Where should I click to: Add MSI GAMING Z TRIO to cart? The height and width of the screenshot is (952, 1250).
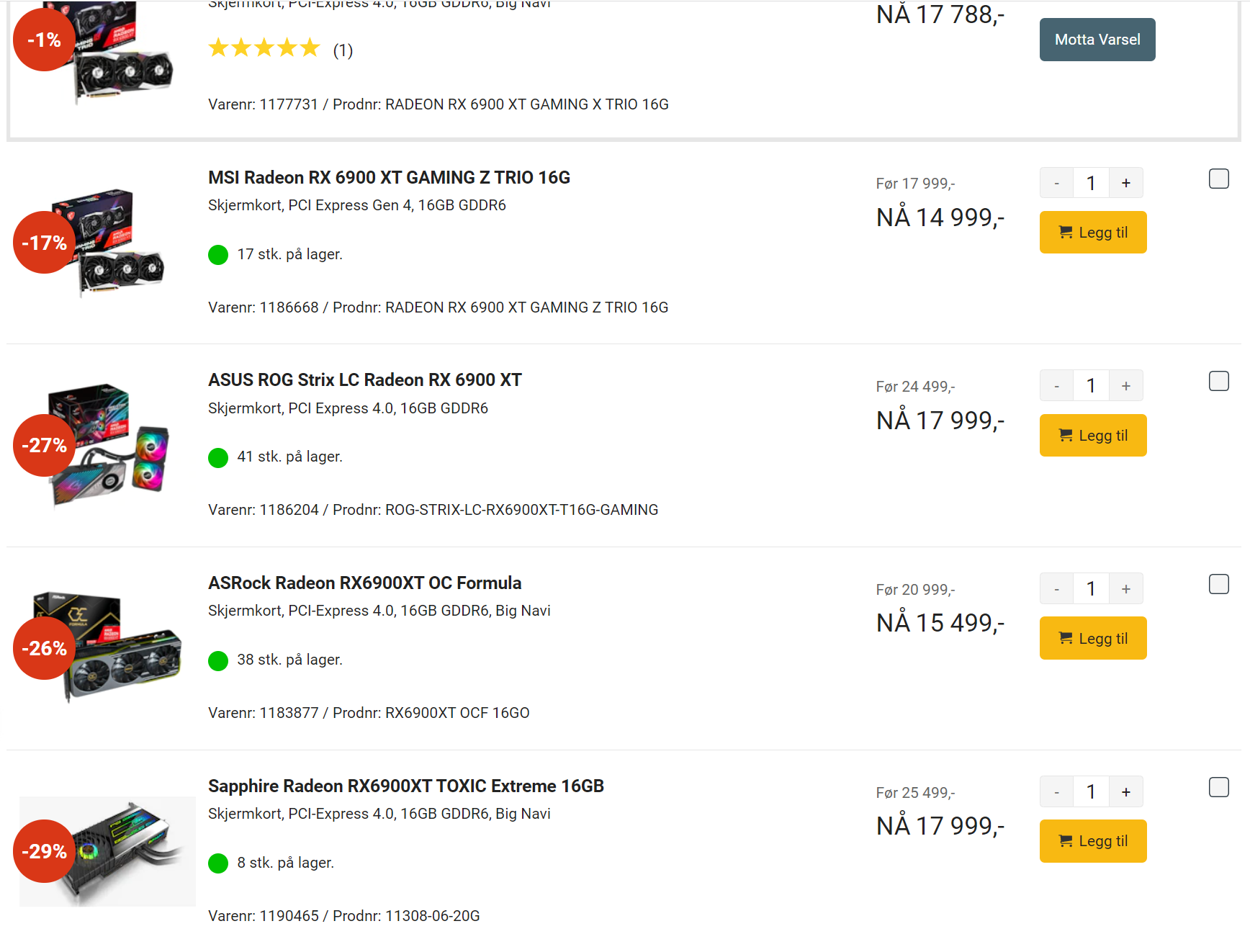tap(1093, 233)
